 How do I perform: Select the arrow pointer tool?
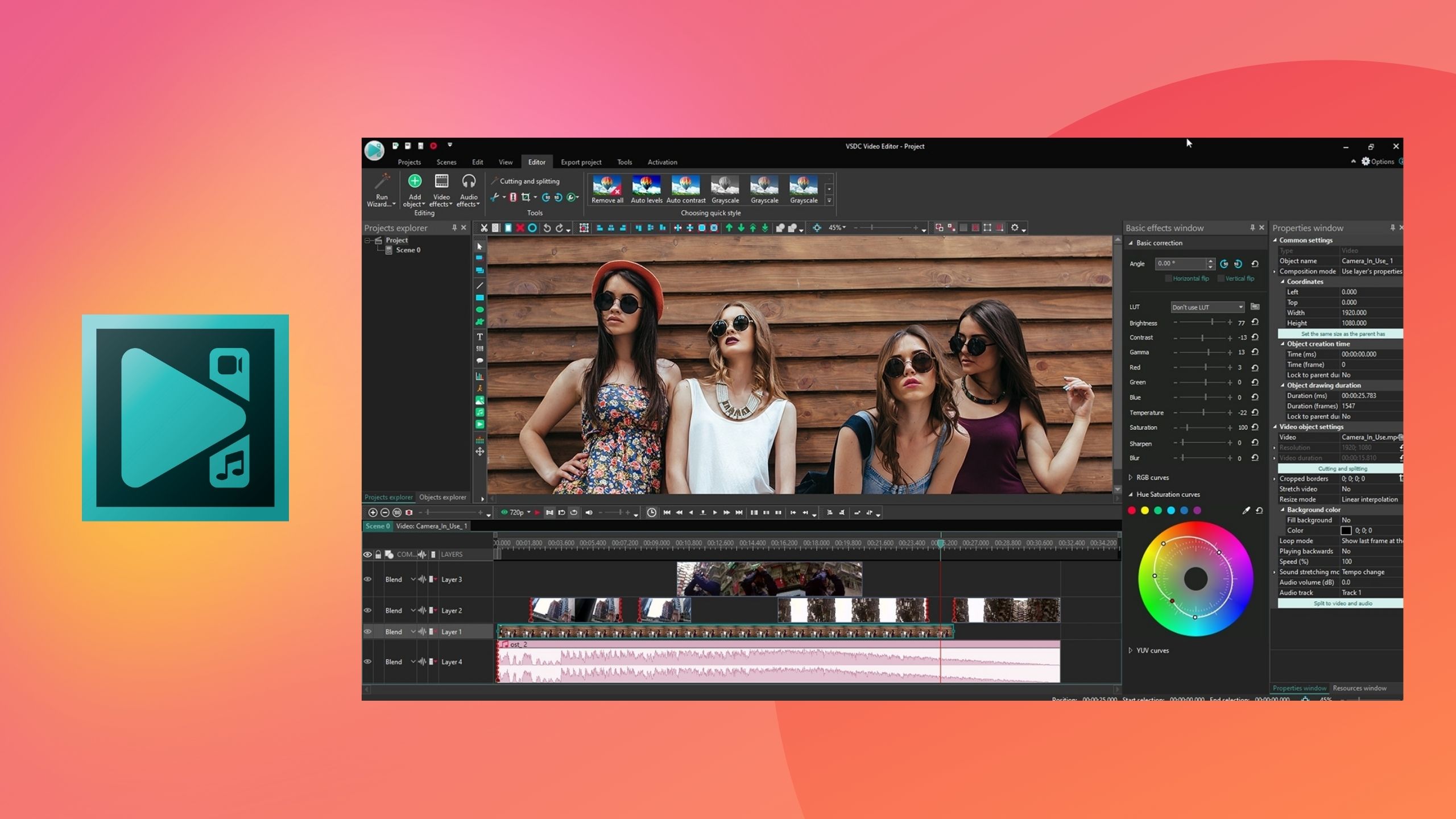coord(479,246)
